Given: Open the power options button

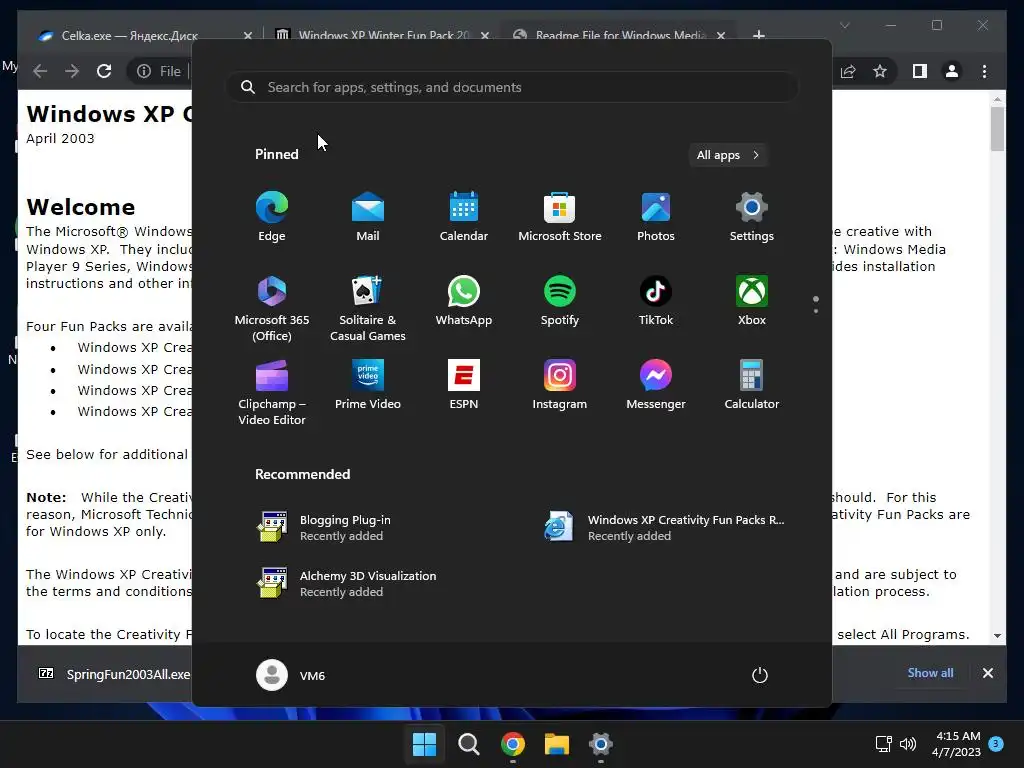Looking at the screenshot, I should 760,675.
